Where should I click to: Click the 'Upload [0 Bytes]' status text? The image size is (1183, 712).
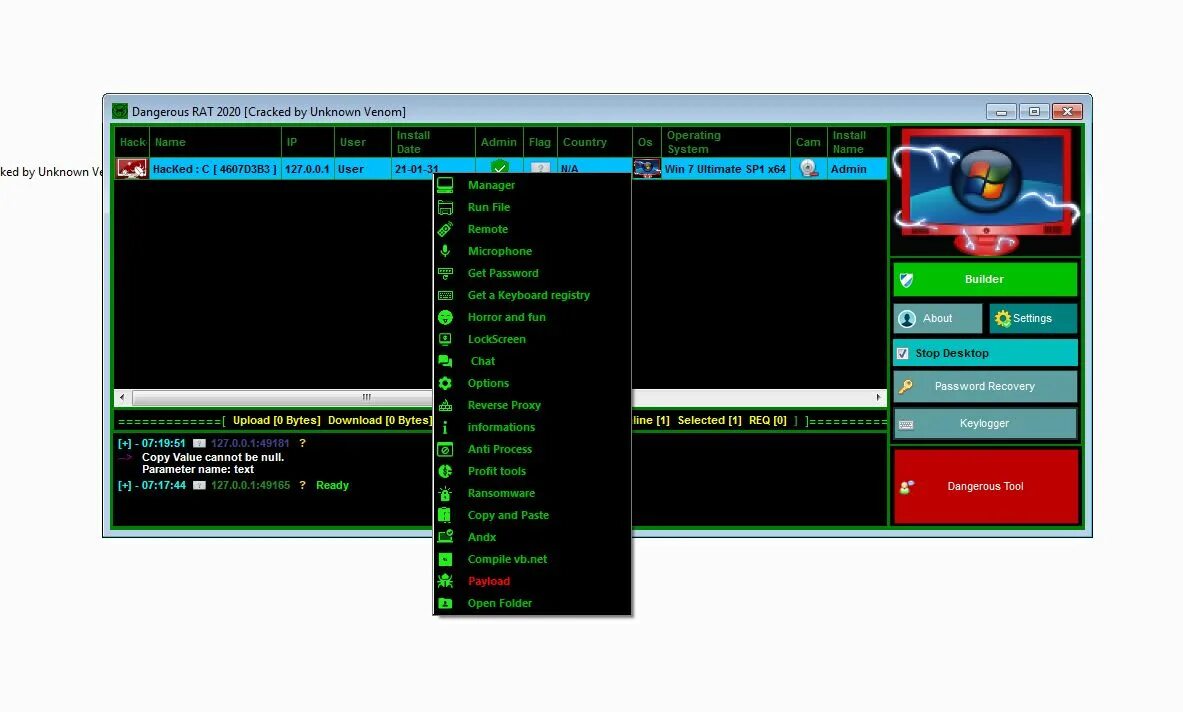277,420
